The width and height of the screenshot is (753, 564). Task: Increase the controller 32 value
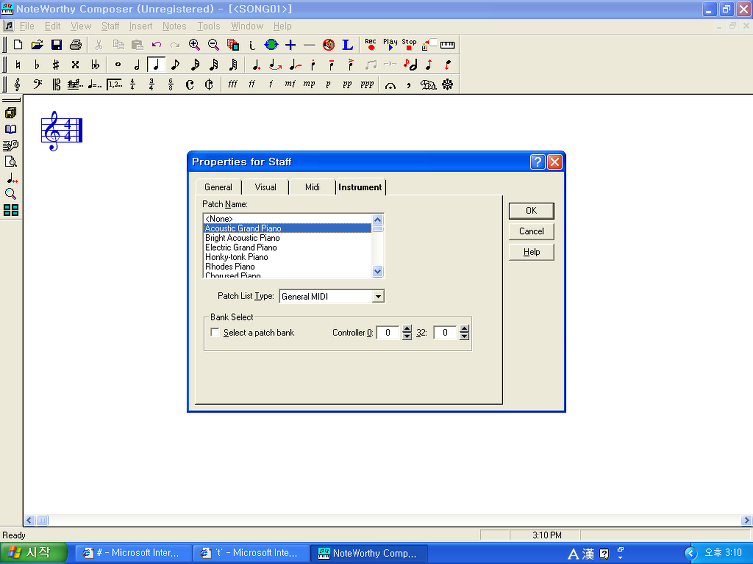click(464, 329)
